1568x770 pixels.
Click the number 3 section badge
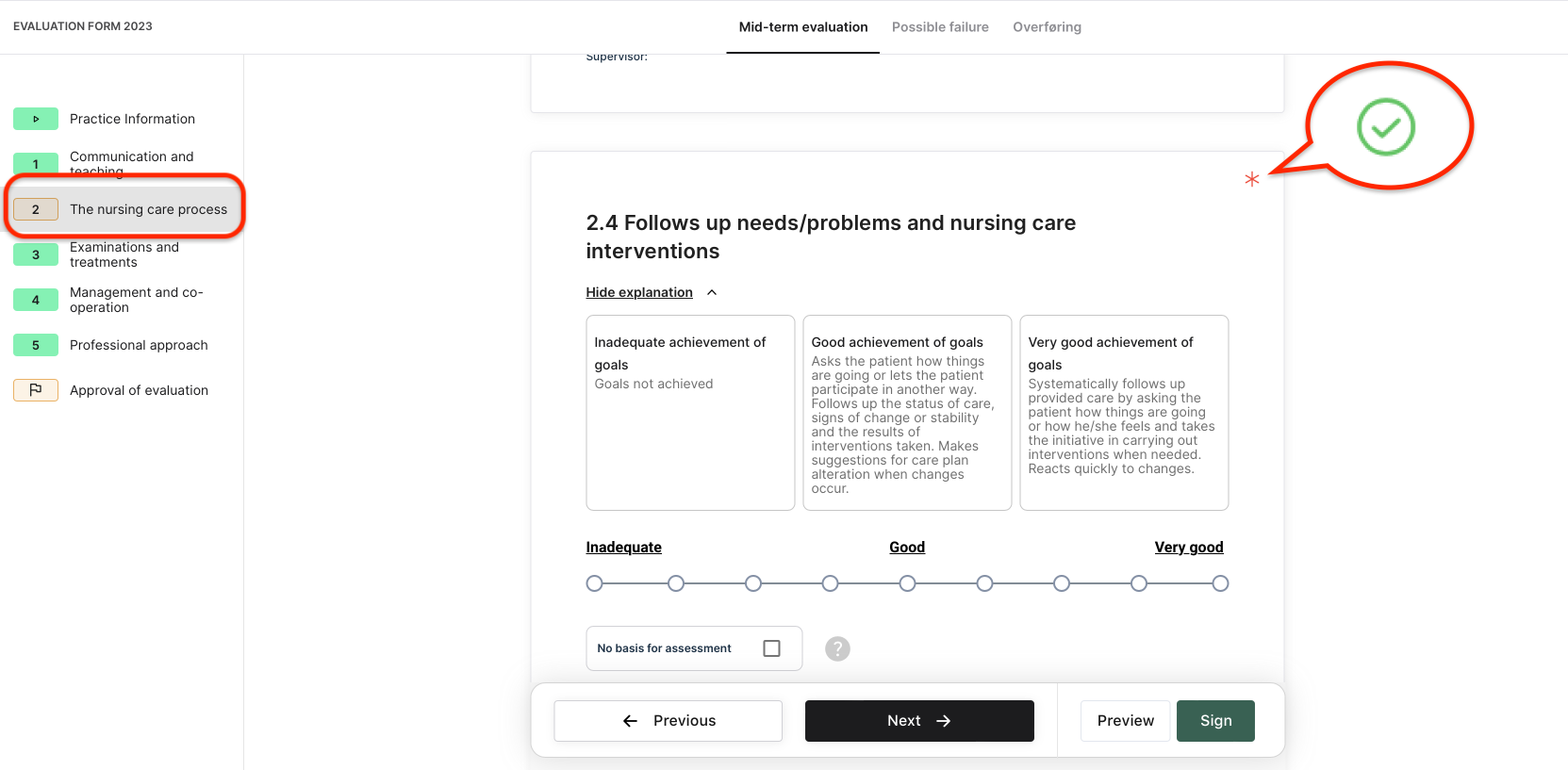coord(36,254)
